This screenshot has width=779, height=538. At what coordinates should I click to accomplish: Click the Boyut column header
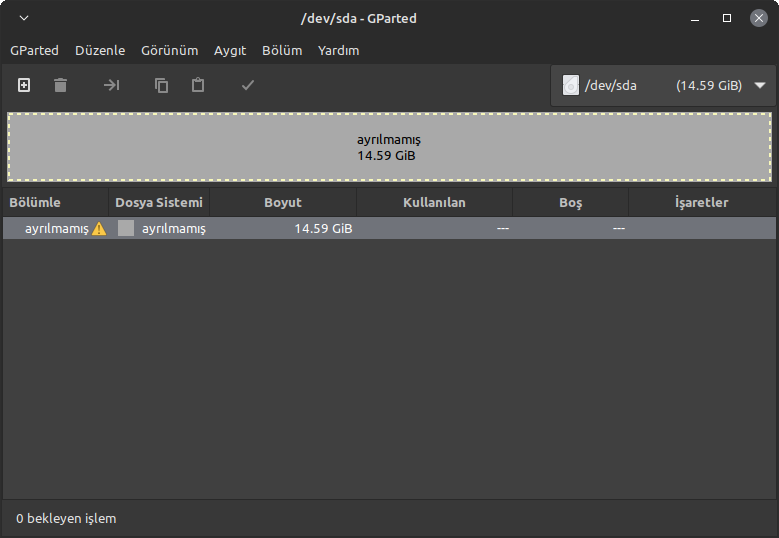coord(283,202)
